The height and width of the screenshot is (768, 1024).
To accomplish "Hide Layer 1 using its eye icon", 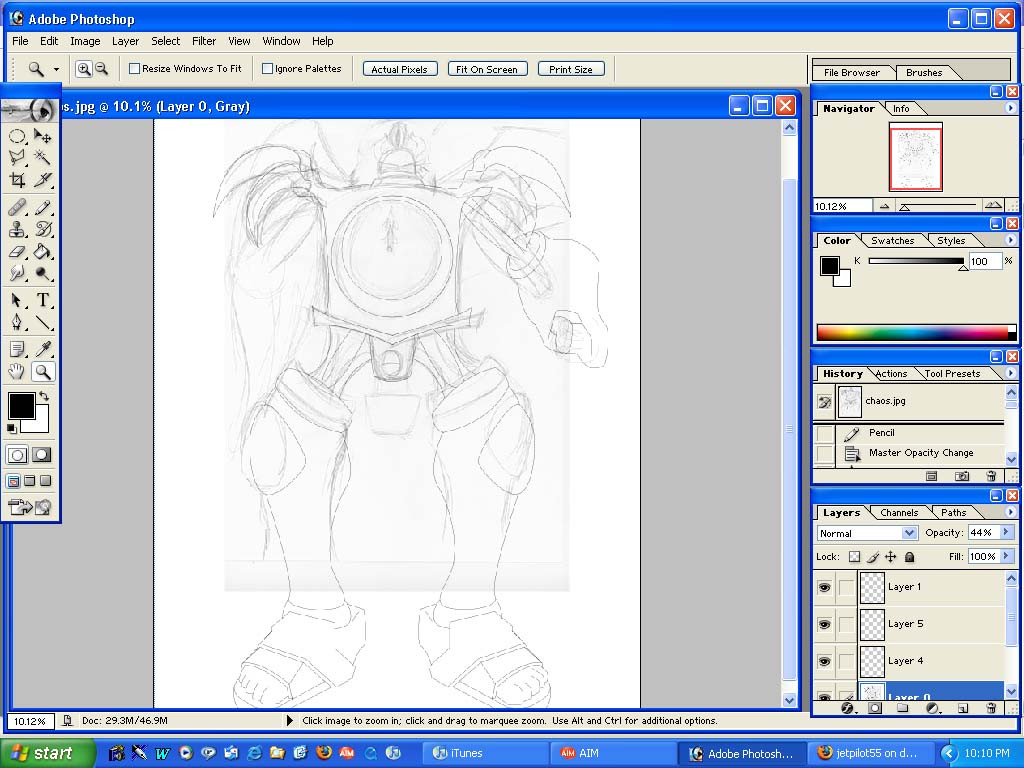I will [824, 587].
